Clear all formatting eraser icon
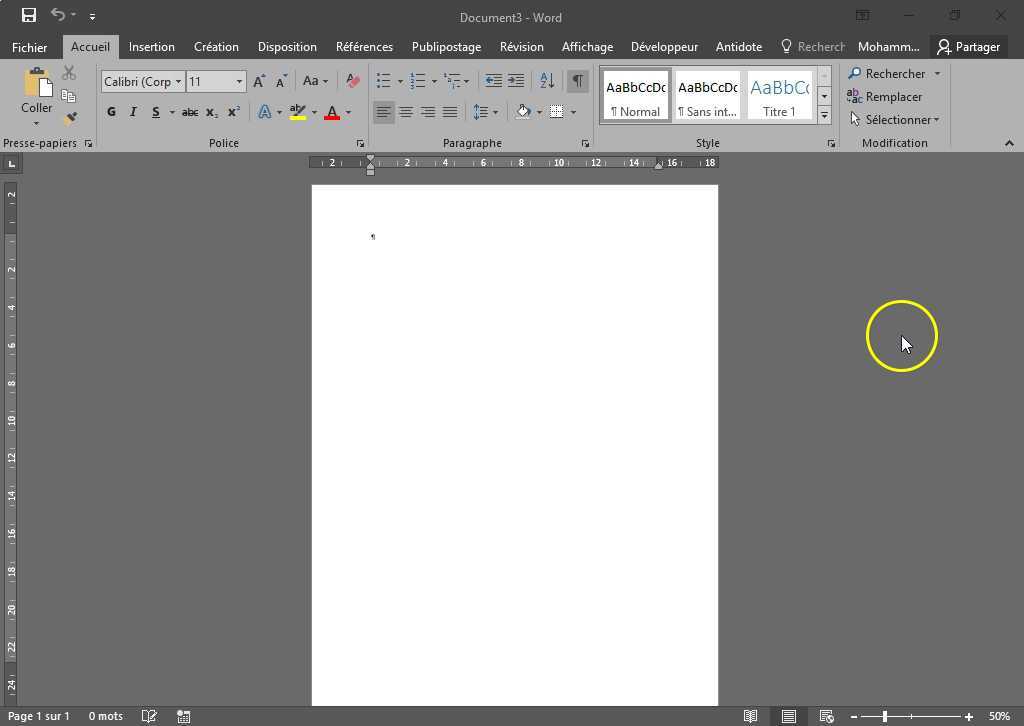Viewport: 1024px width, 726px height. tap(352, 81)
